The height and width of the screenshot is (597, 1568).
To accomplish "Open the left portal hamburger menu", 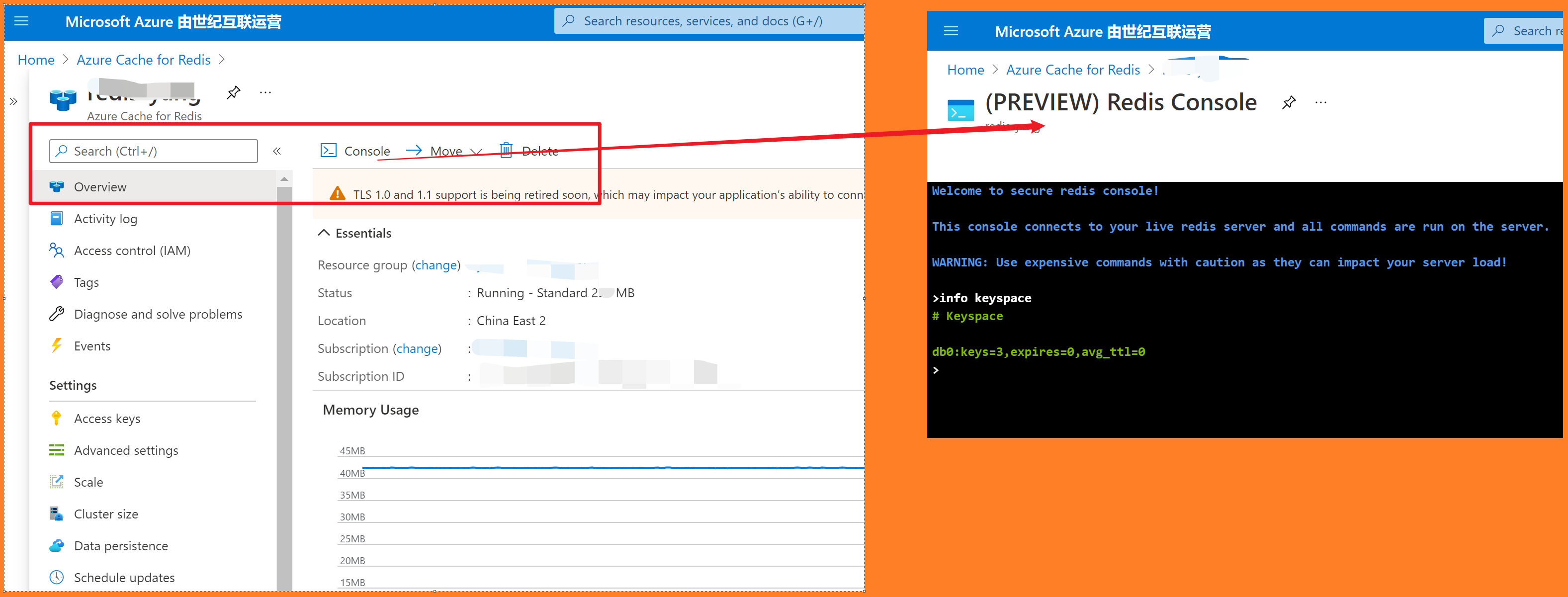I will (21, 22).
